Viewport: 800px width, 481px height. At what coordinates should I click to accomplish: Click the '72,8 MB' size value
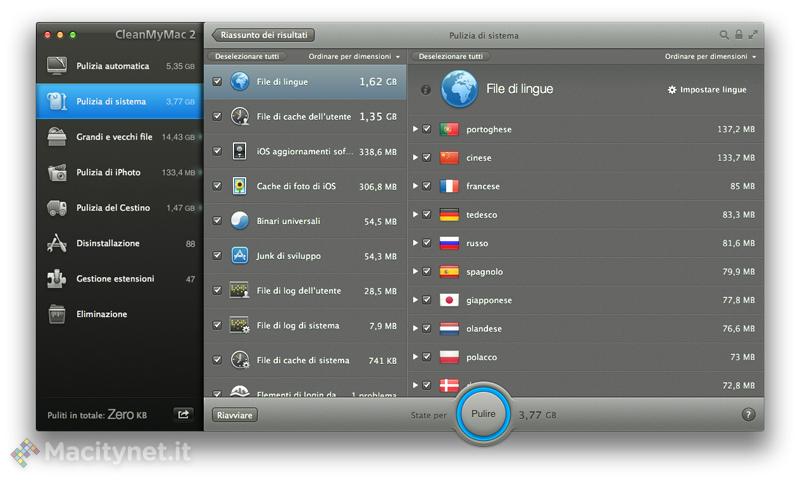[738, 385]
